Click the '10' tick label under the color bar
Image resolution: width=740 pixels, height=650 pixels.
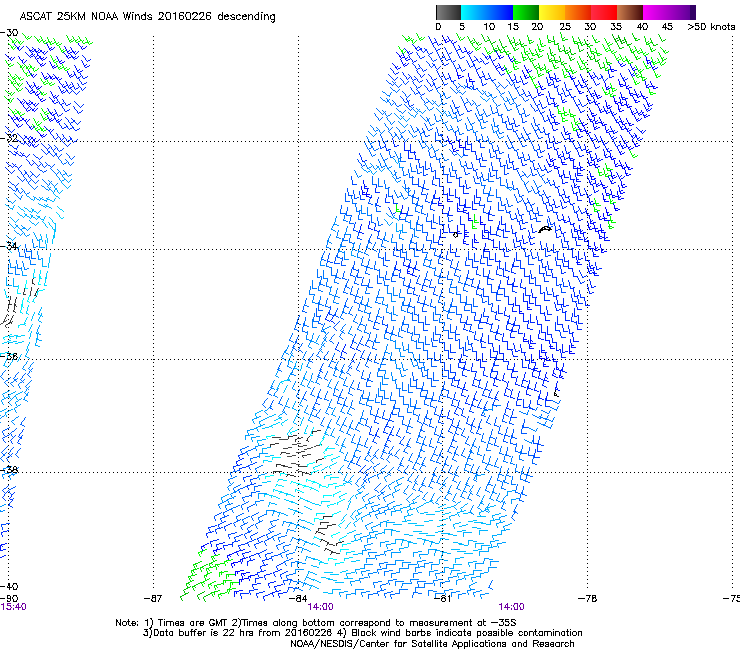coord(489,27)
